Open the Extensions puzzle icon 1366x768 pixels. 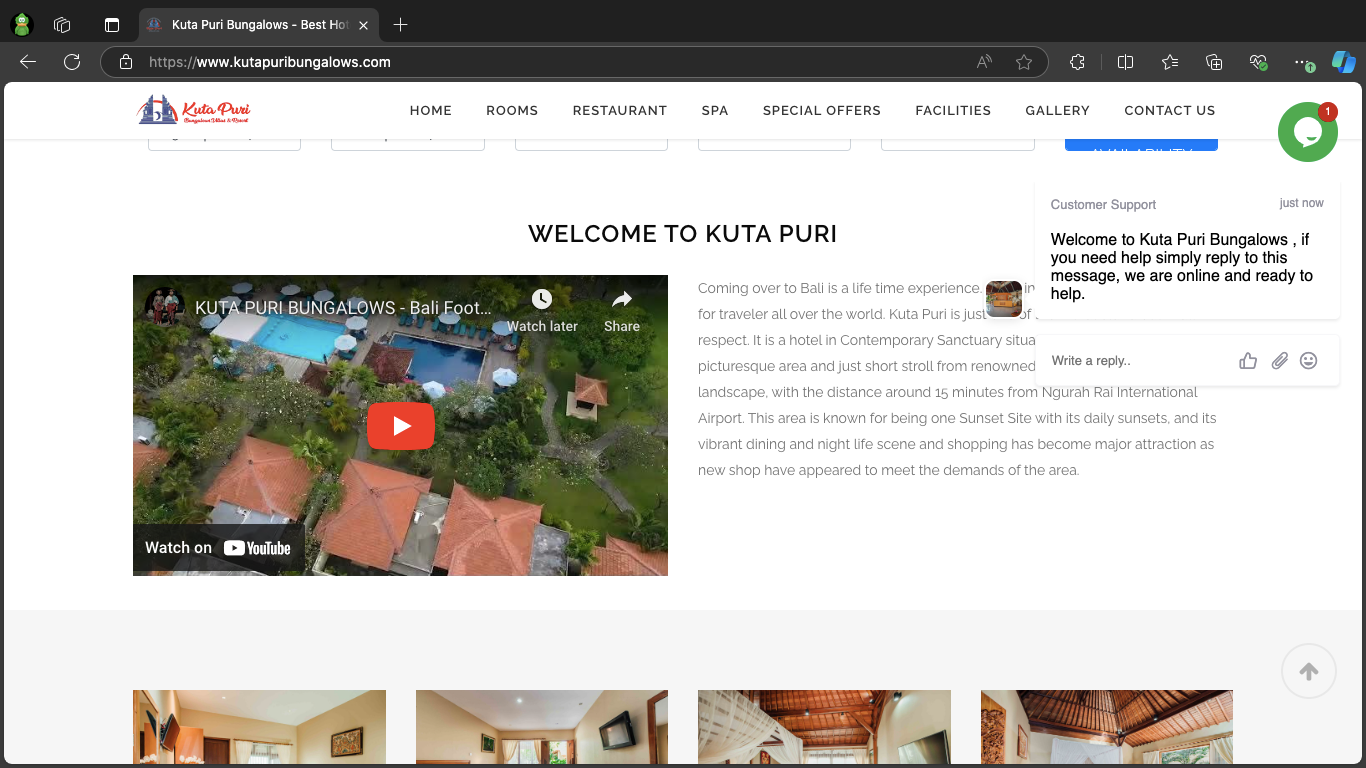pos(1077,62)
